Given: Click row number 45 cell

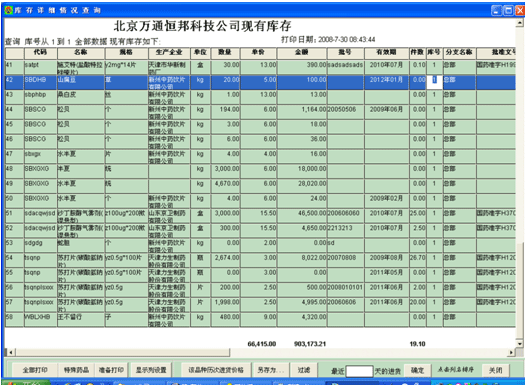Looking at the screenshot, I should 14,127.
